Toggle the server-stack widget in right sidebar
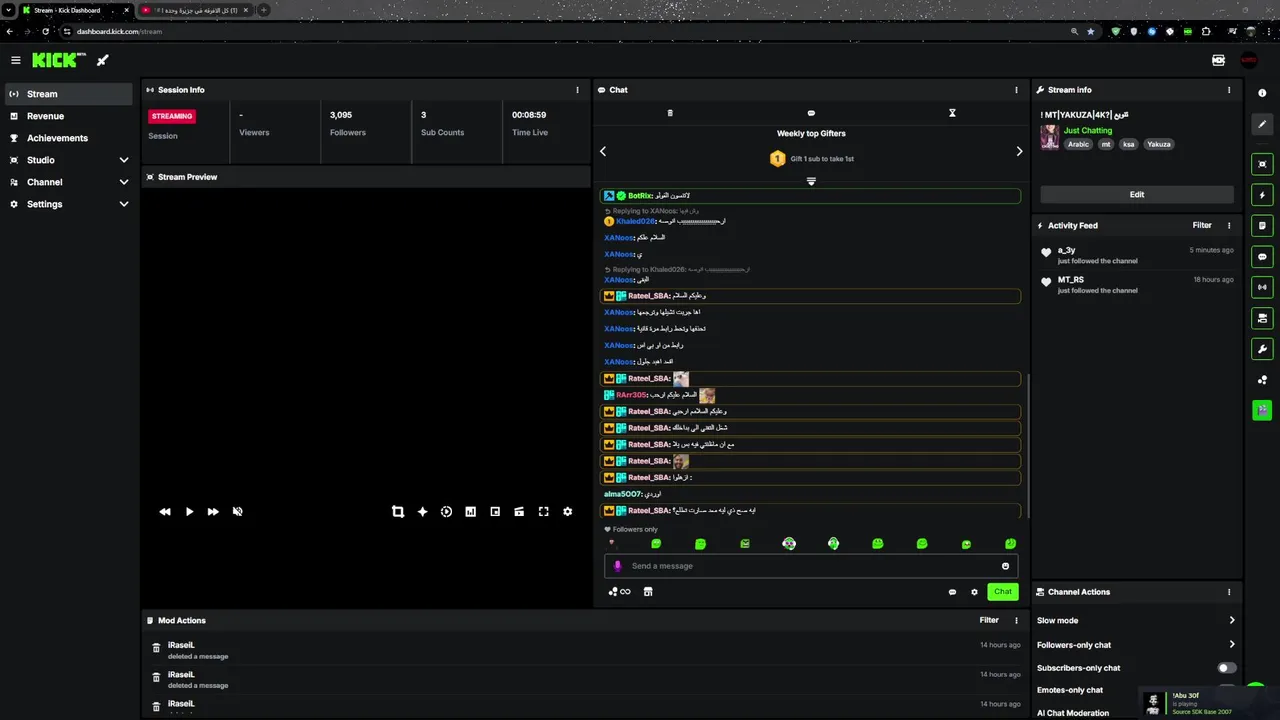This screenshot has height=720, width=1280. 1262,318
